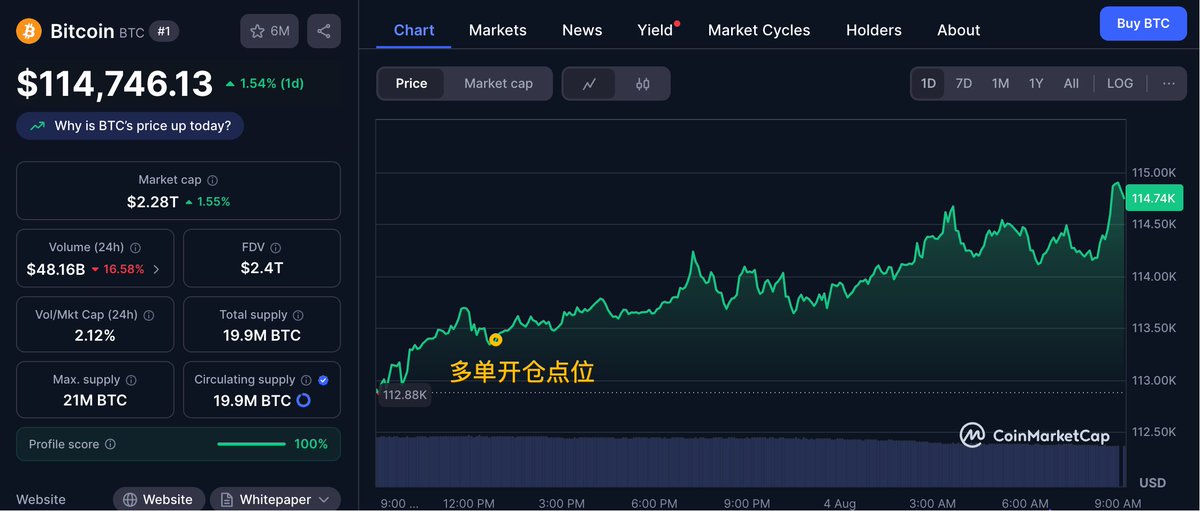
Task: Click the Vol/Mkt Cap info icon
Action: [149, 314]
